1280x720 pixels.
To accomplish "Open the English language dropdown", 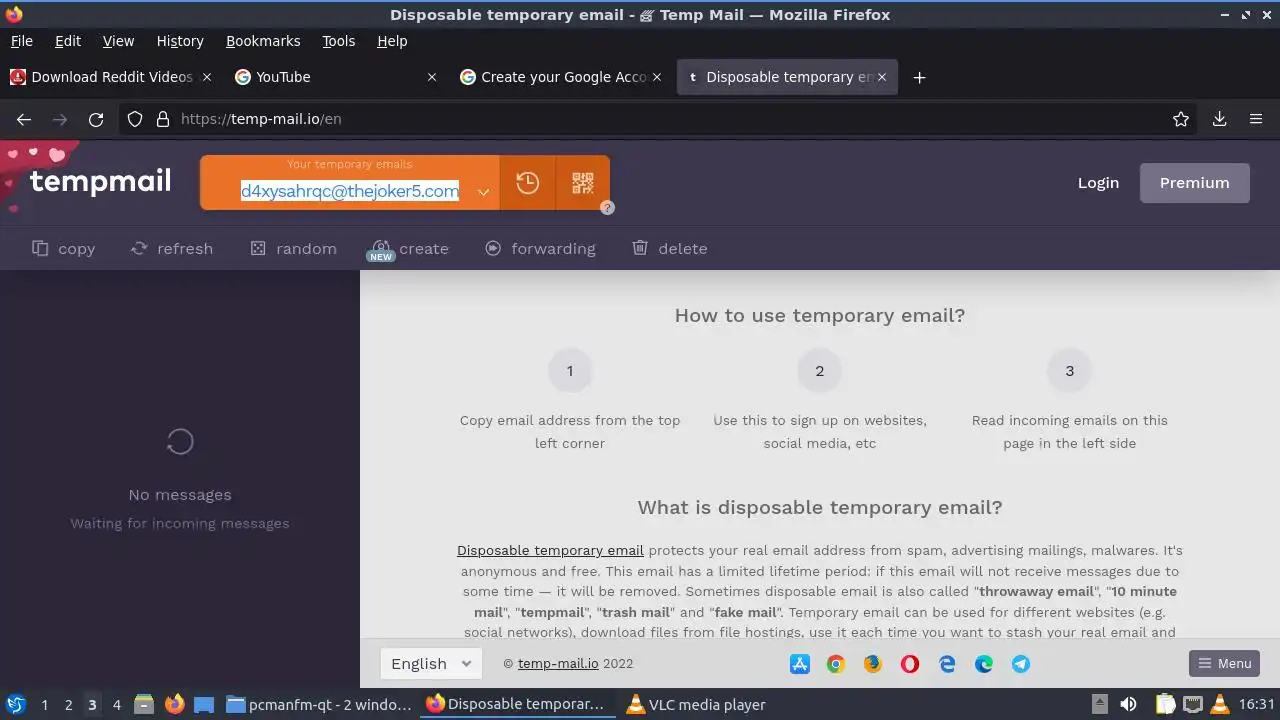I will click(431, 663).
